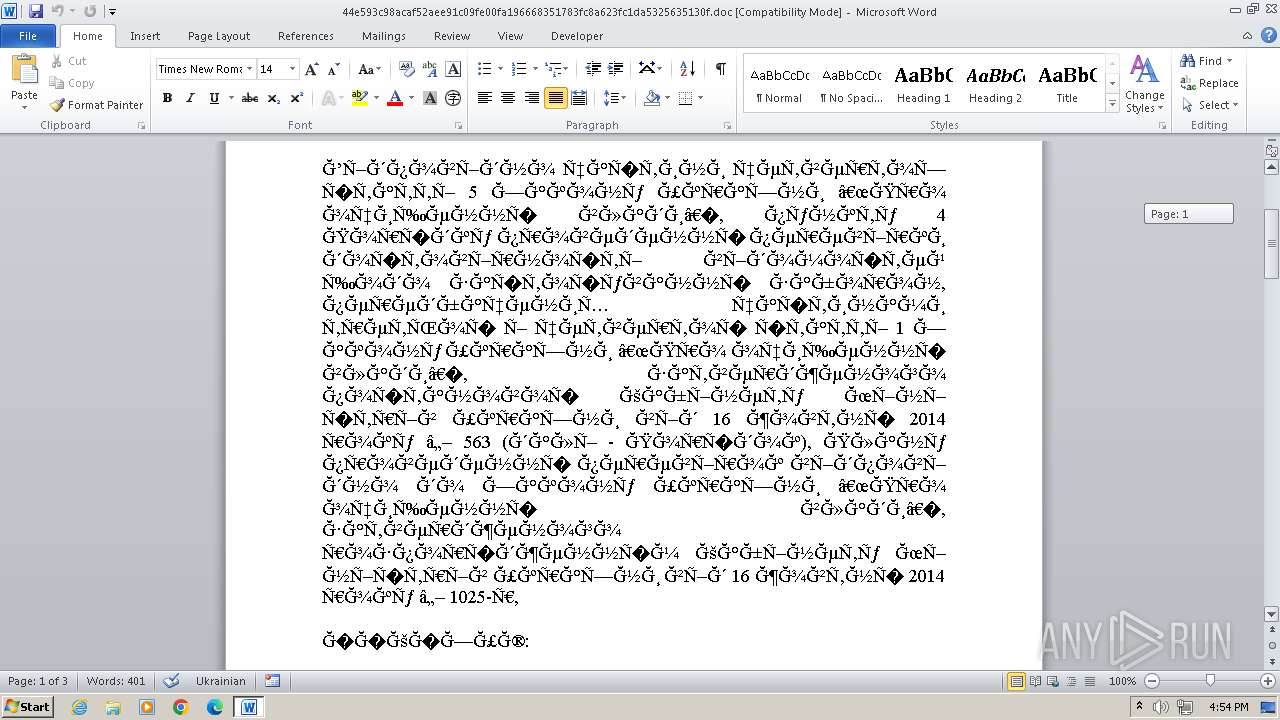
Task: Toggle Superscript formatting
Action: (x=297, y=98)
